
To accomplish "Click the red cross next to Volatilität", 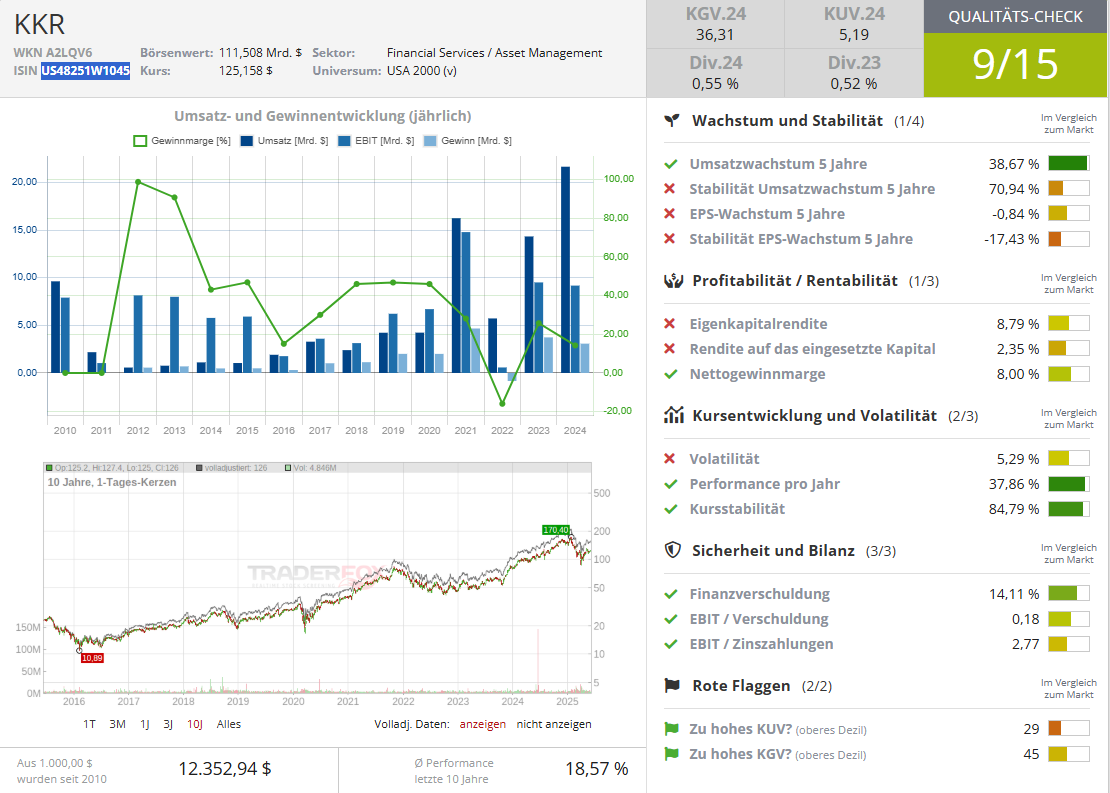I will pos(670,459).
